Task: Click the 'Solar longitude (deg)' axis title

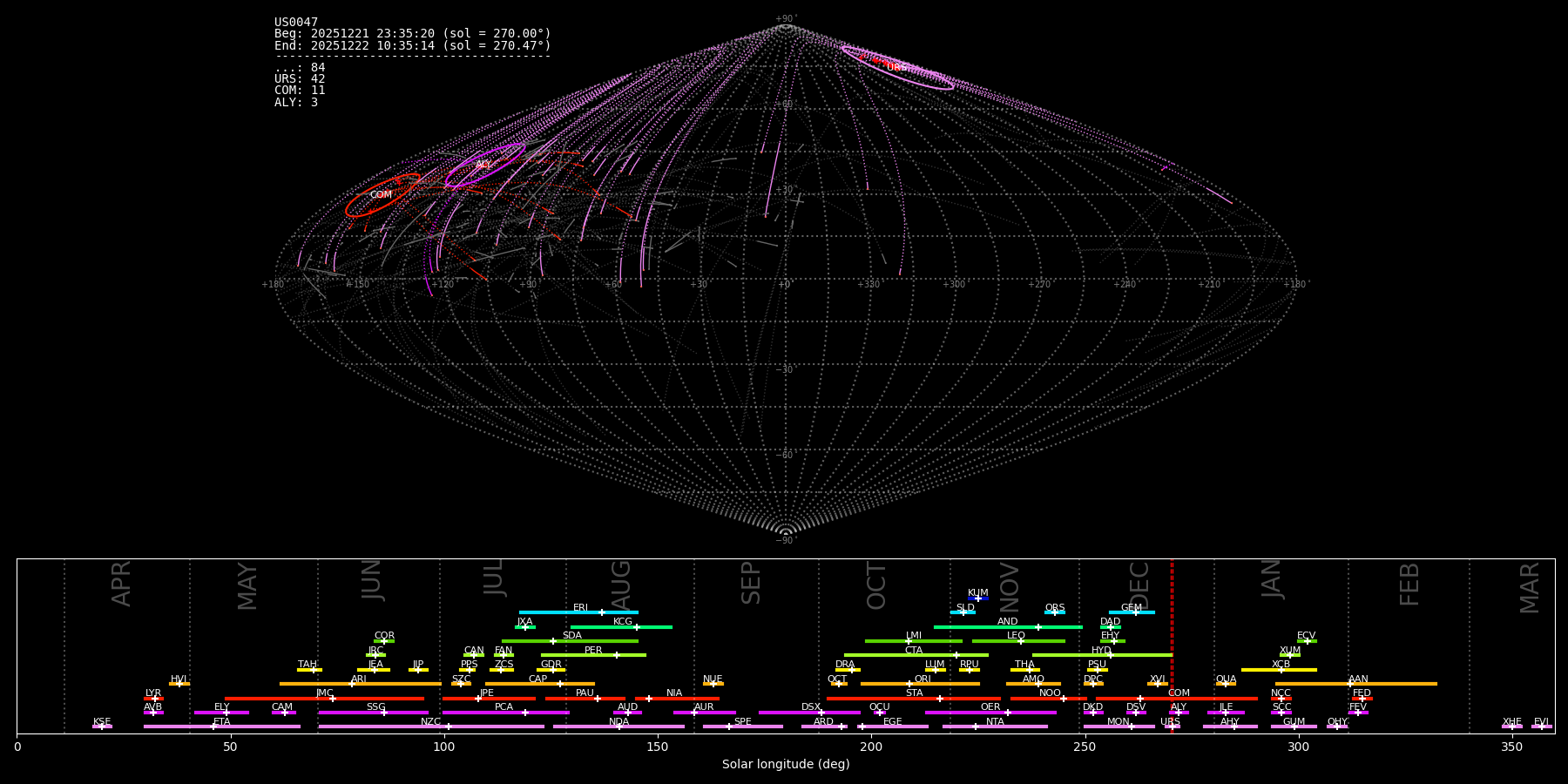Action: point(786,764)
